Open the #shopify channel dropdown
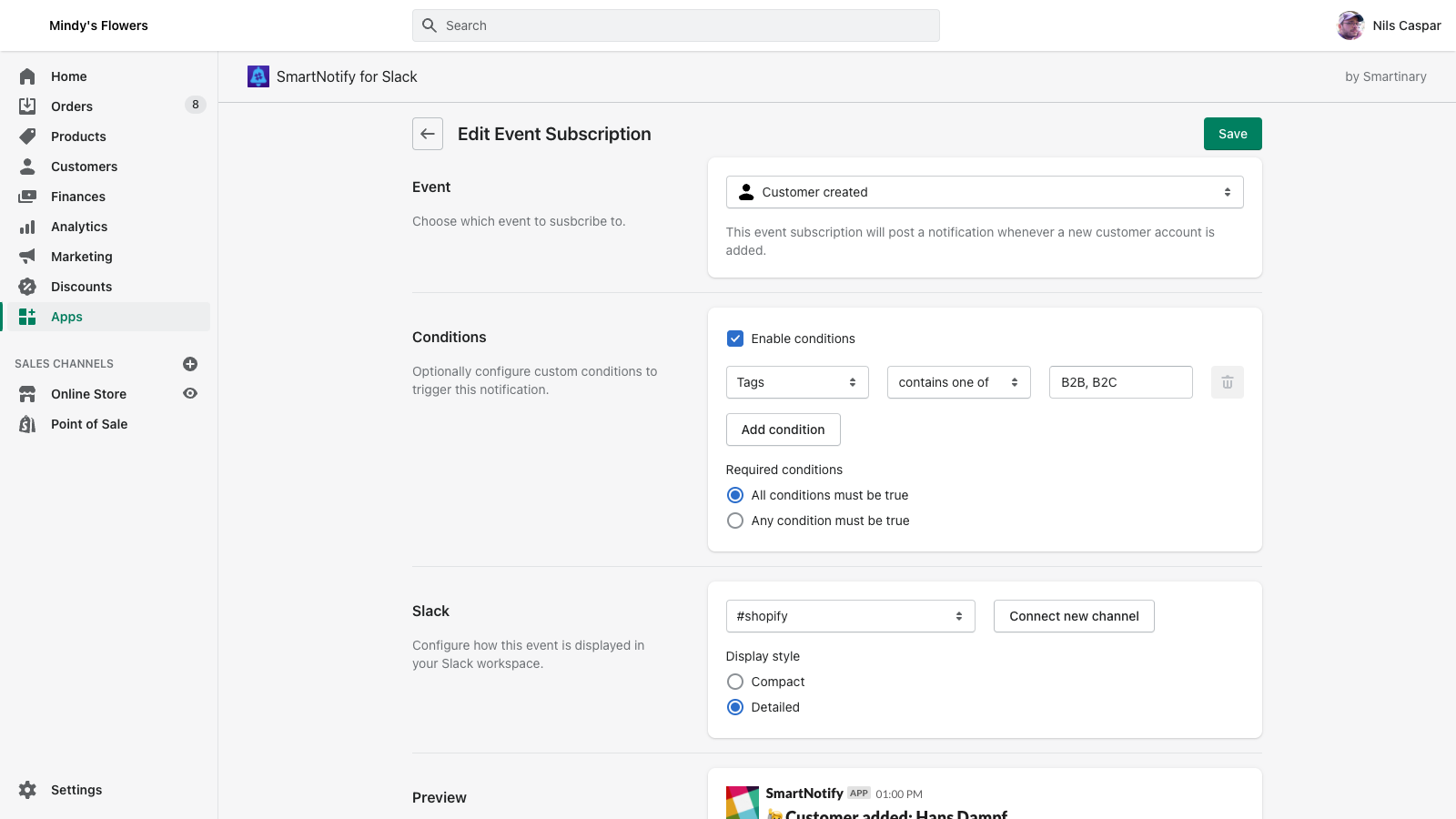Image resolution: width=1456 pixels, height=819 pixels. 850,616
